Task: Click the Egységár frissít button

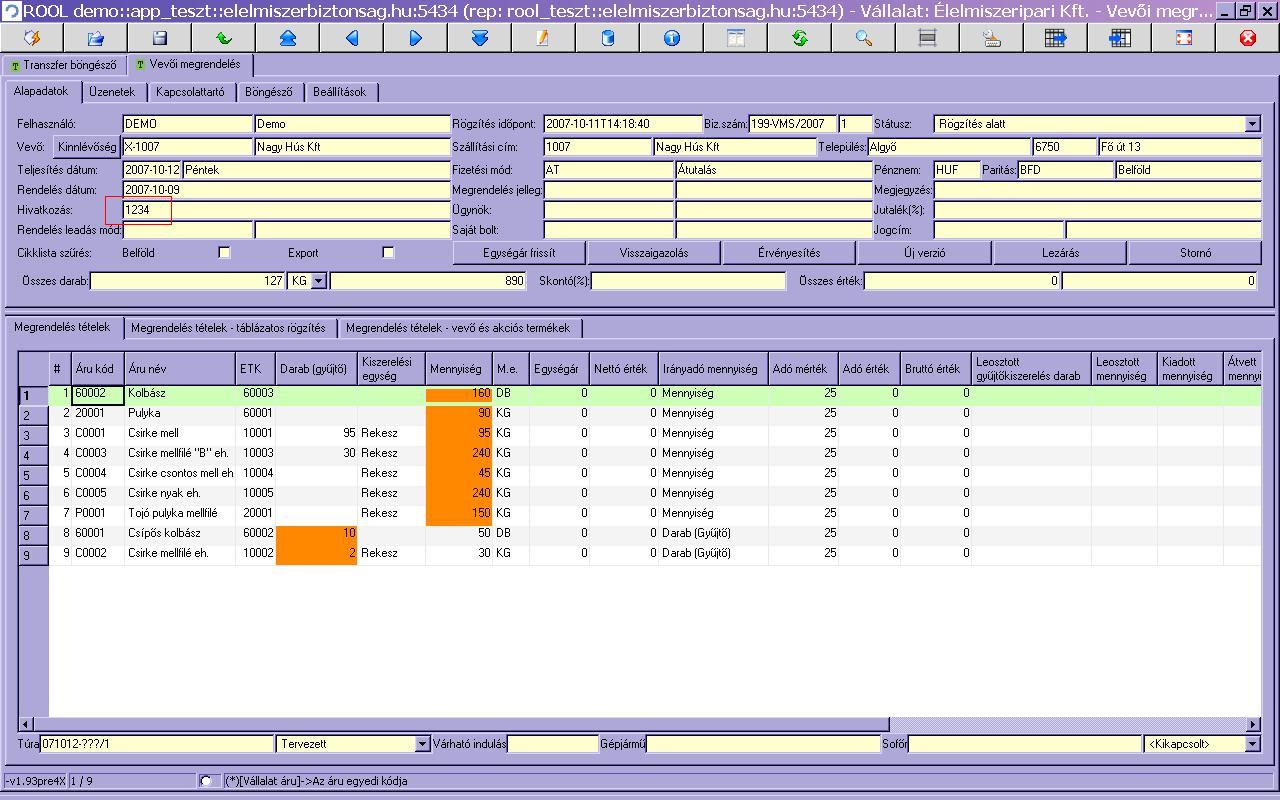Action: coord(519,253)
